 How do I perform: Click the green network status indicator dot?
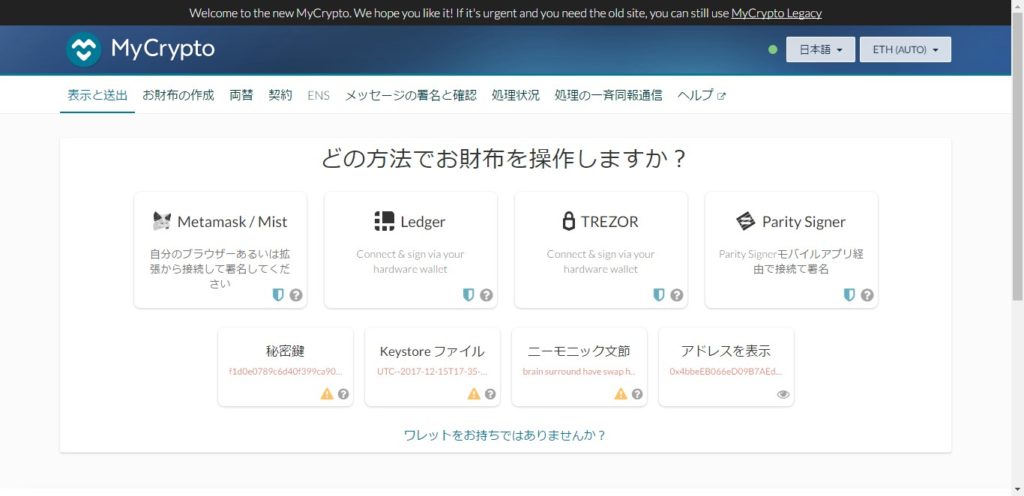tap(773, 49)
